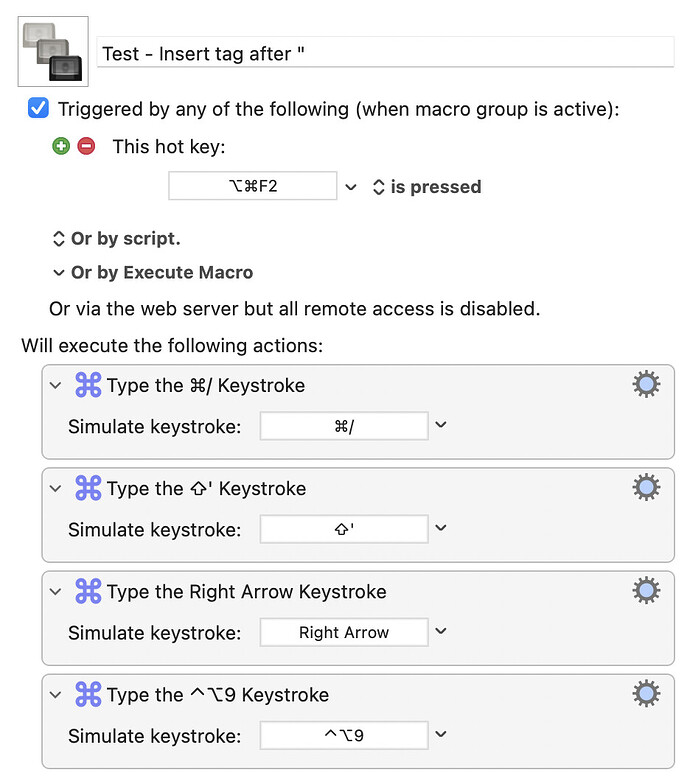This screenshot has height=784, width=690.
Task: Select the command icon of ⌘/ Keystroke action
Action: point(88,385)
